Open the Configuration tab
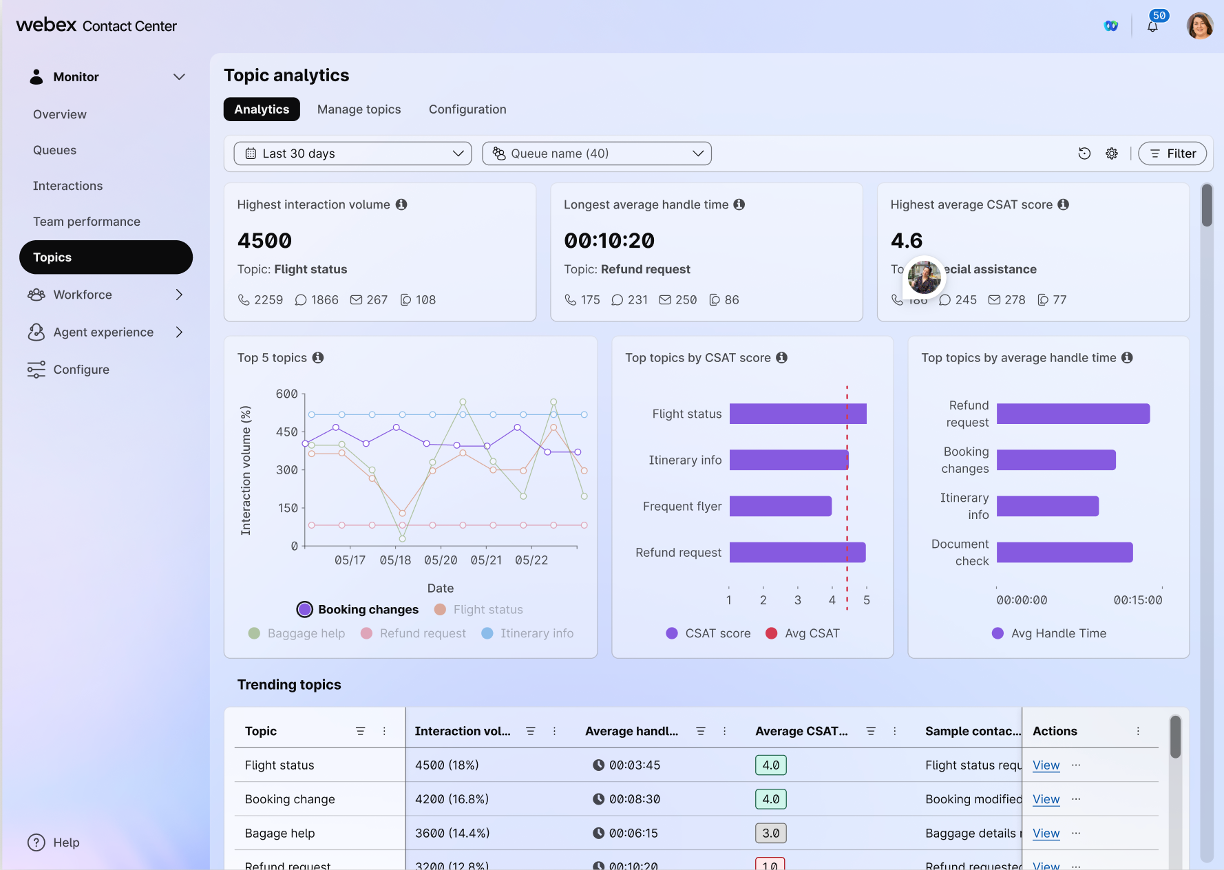The width and height of the screenshot is (1224, 870). point(467,110)
